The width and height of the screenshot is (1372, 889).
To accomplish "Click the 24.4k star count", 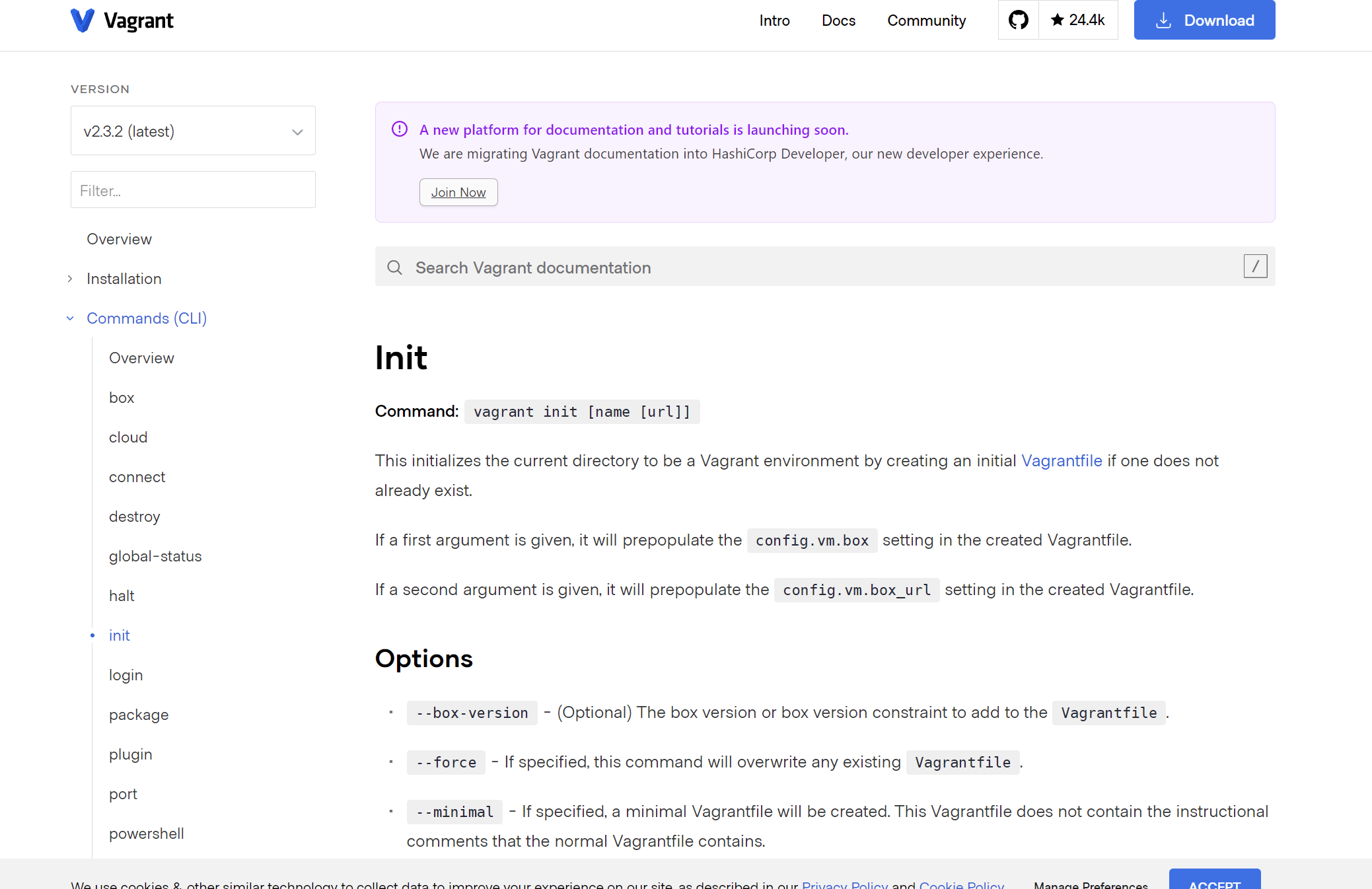I will tap(1078, 20).
